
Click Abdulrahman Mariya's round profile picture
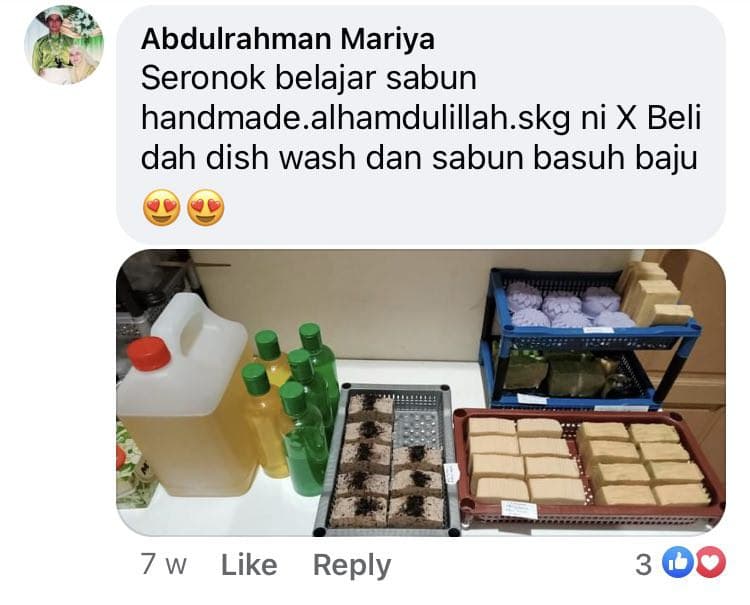tap(64, 44)
